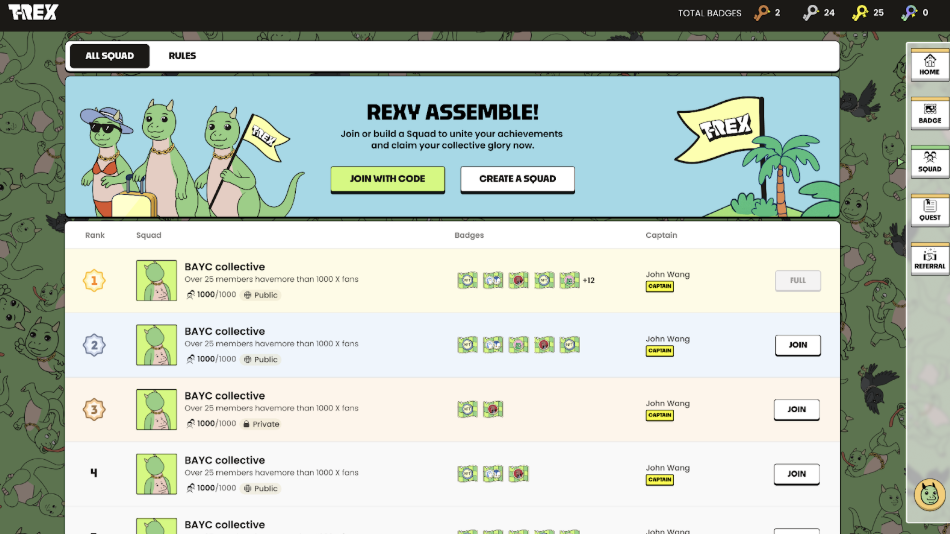The height and width of the screenshot is (534, 950).
Task: Open the Home page from sidebar
Action: (x=929, y=64)
